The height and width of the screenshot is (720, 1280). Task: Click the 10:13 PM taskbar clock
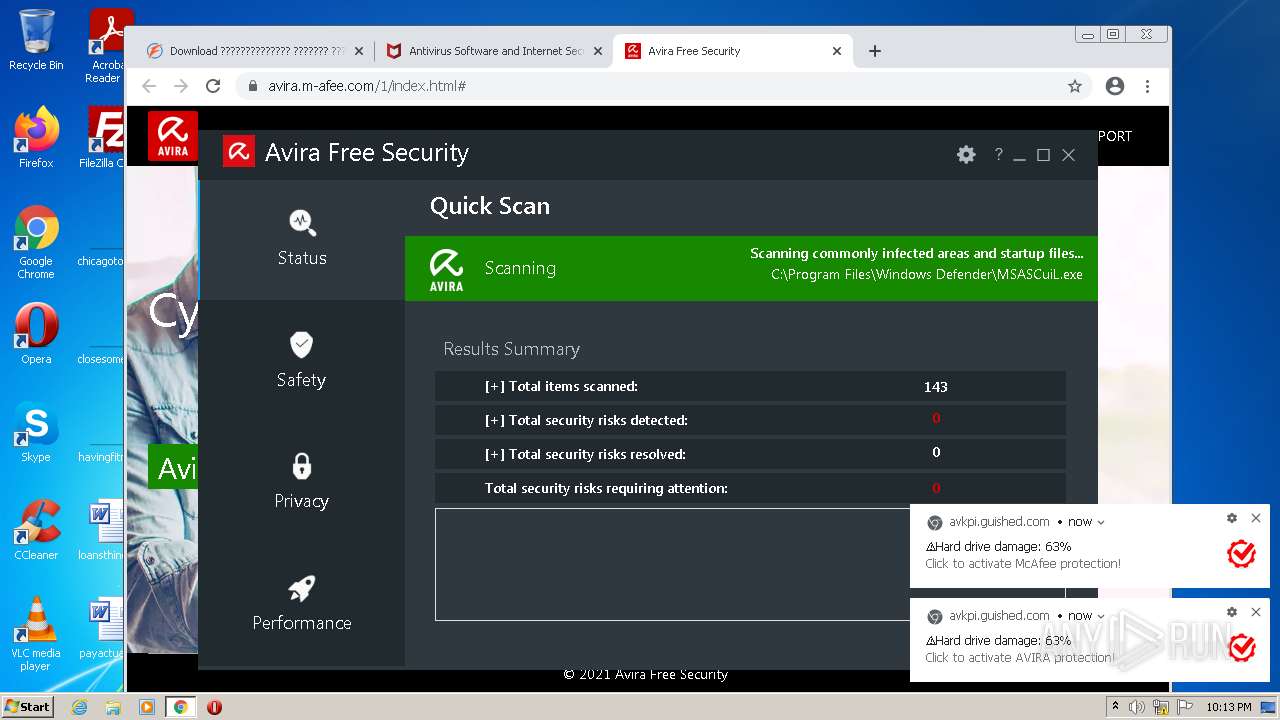1229,707
